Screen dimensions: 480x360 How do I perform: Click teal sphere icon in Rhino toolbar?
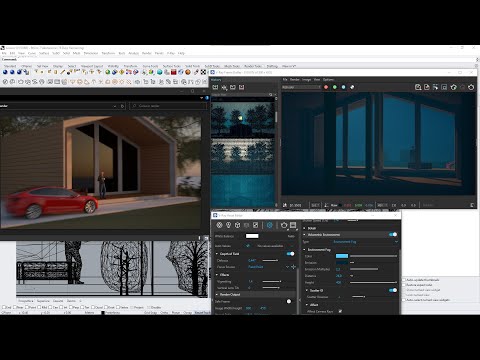click(159, 72)
